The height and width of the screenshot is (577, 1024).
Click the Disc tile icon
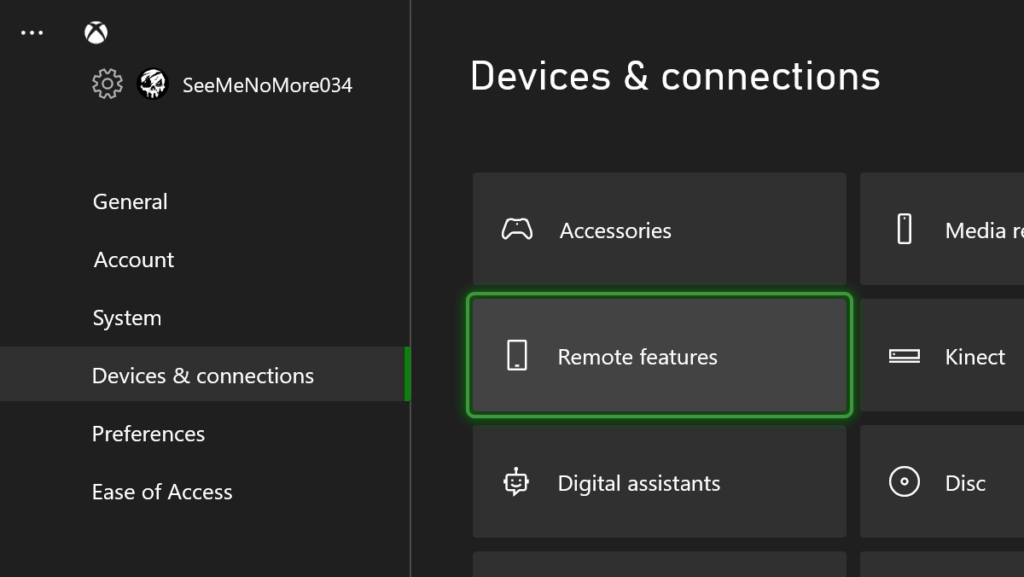click(906, 482)
